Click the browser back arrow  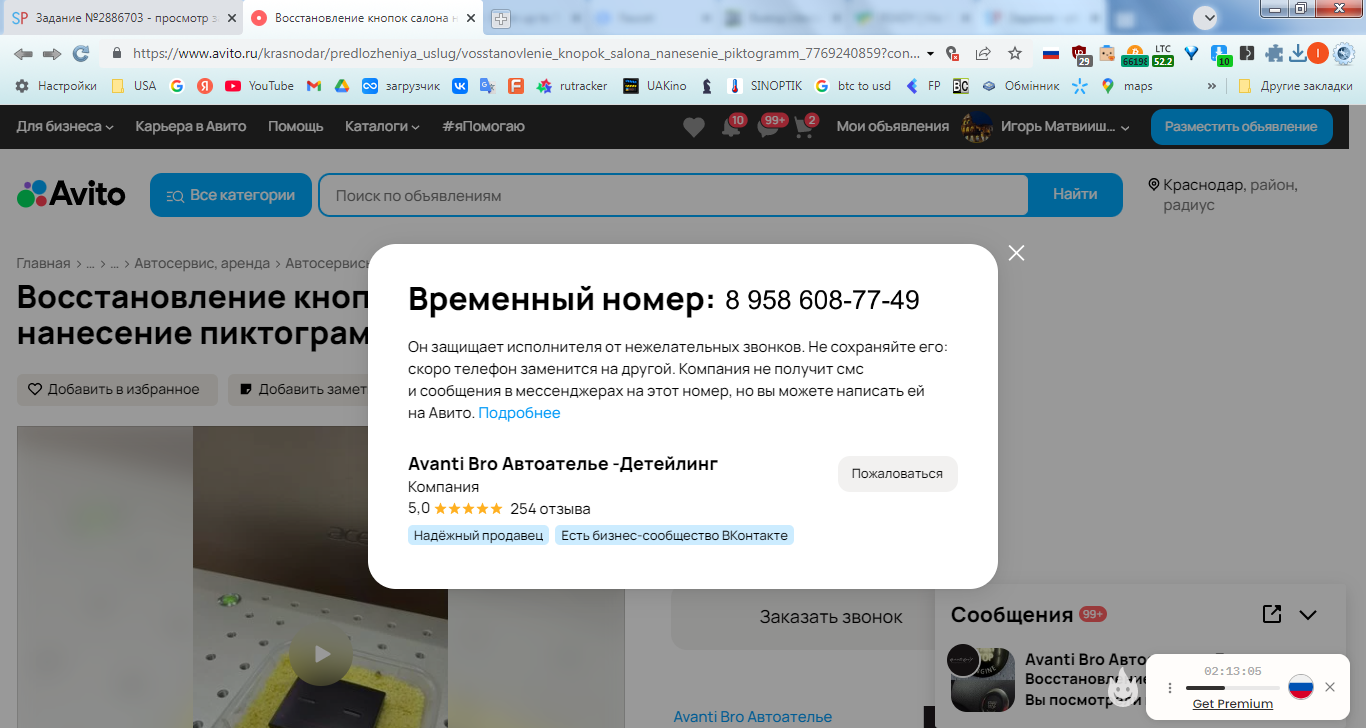coord(24,53)
